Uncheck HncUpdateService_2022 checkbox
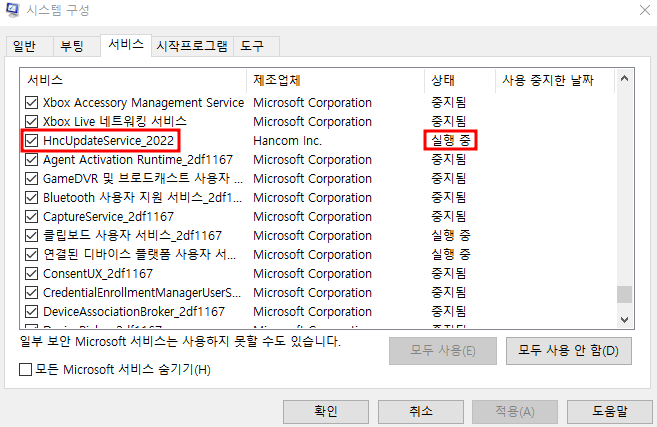Screen dimensions: 657x427 click(31, 140)
